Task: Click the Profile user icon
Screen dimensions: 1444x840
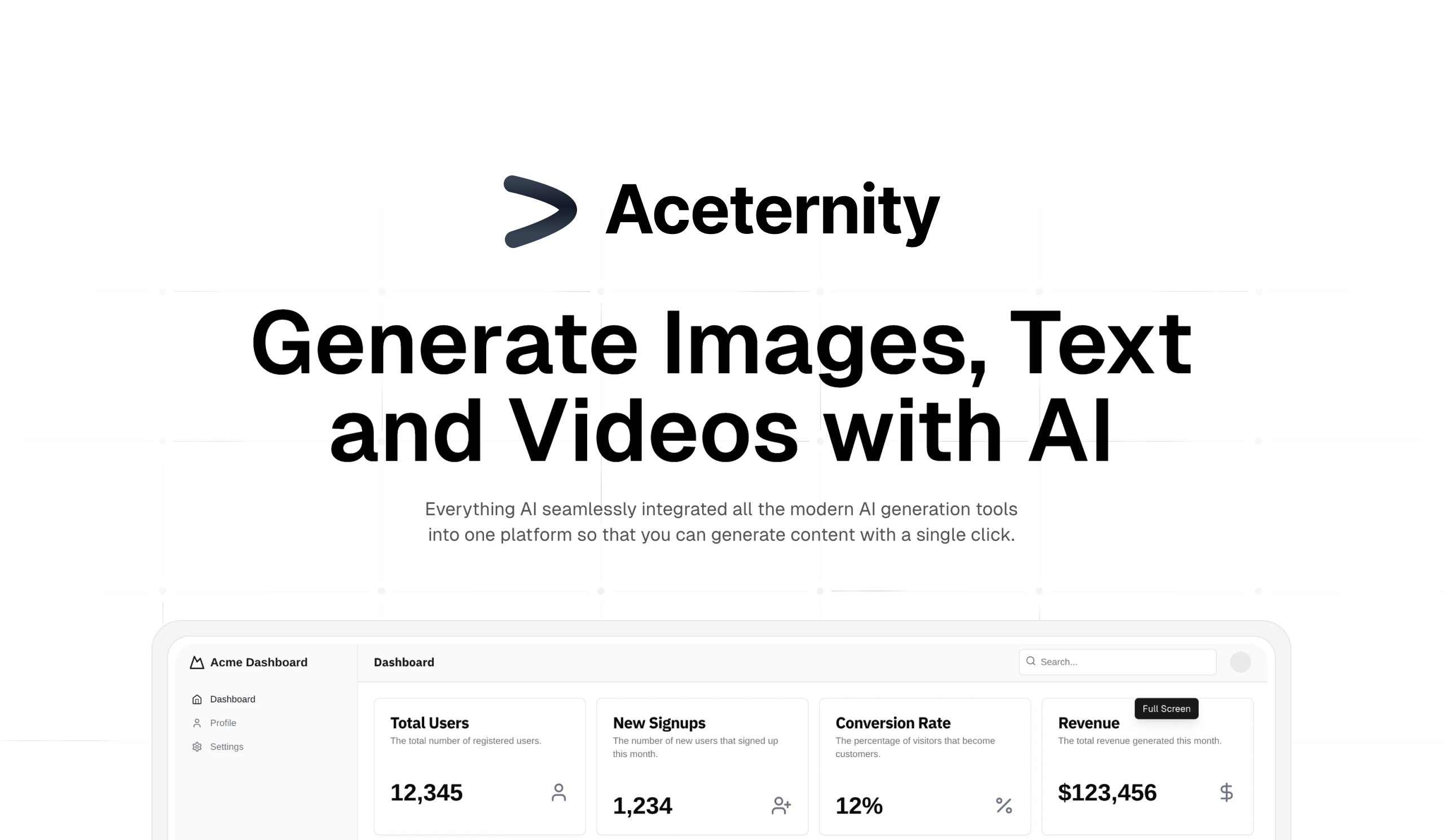Action: click(x=197, y=722)
